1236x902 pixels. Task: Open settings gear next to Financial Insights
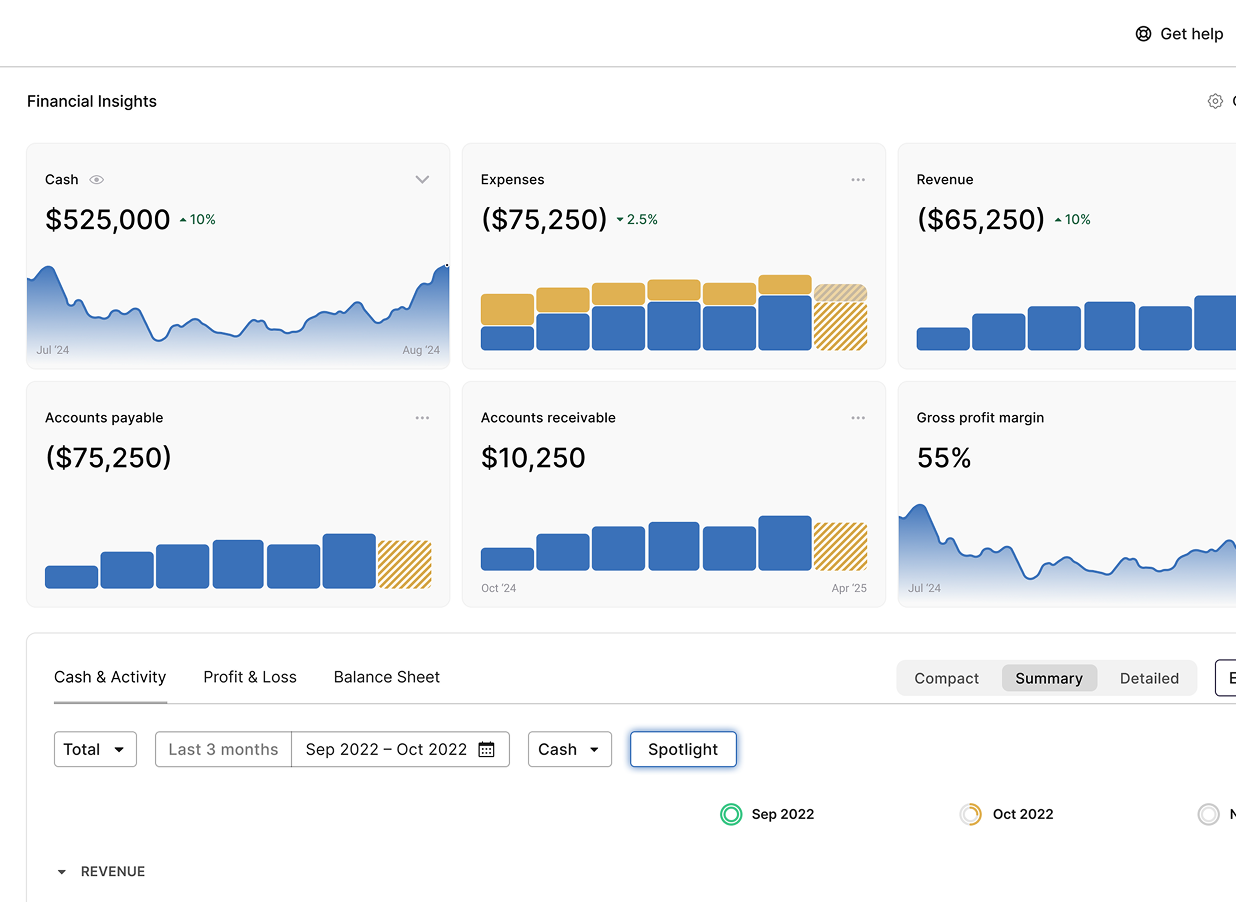pyautogui.click(x=1215, y=101)
